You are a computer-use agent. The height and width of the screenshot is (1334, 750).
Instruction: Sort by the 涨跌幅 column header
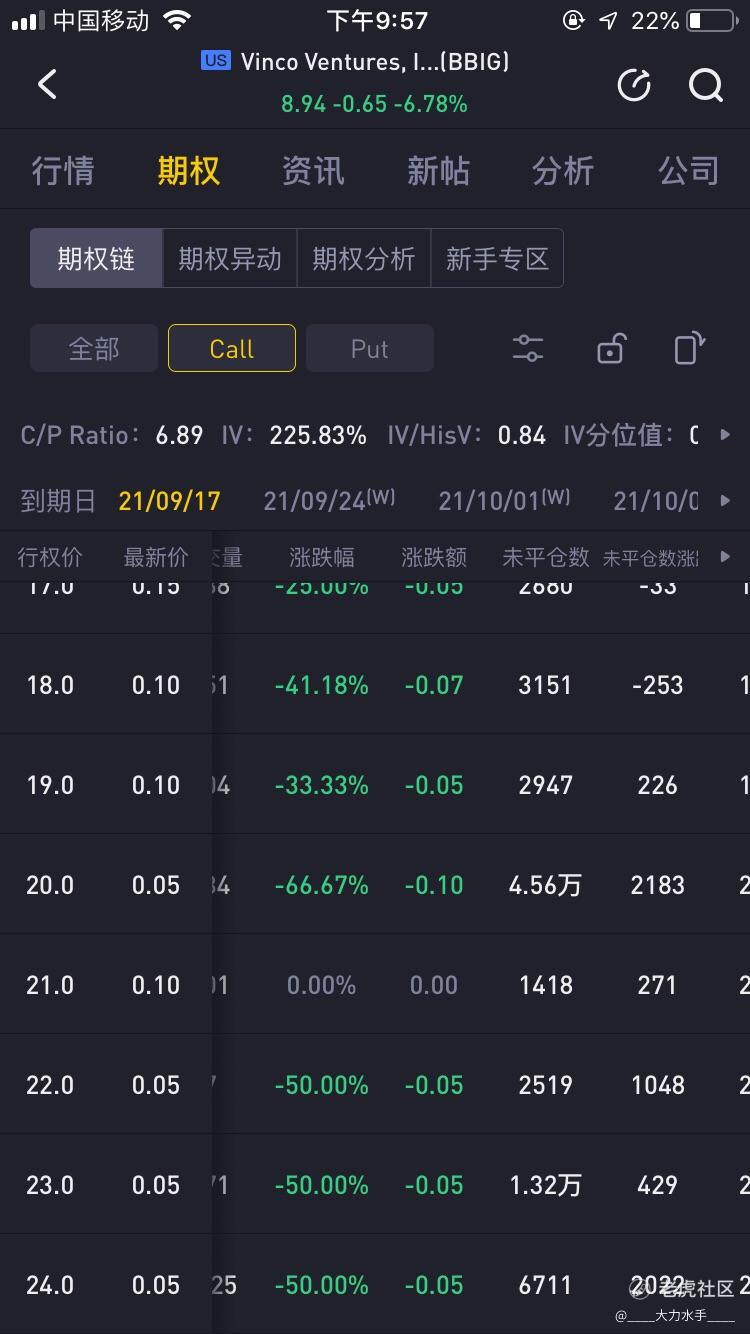321,557
